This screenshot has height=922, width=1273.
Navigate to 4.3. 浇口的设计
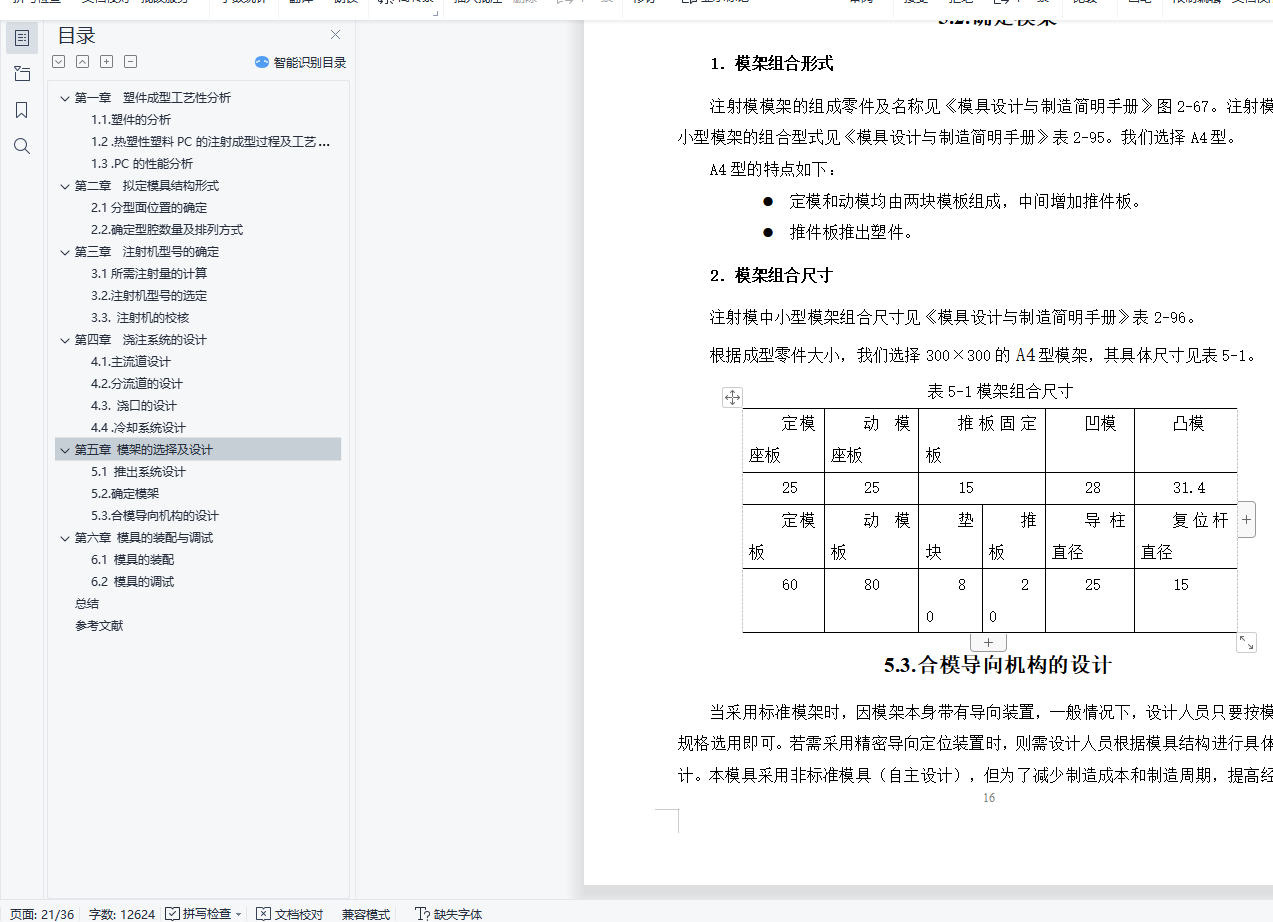134,405
